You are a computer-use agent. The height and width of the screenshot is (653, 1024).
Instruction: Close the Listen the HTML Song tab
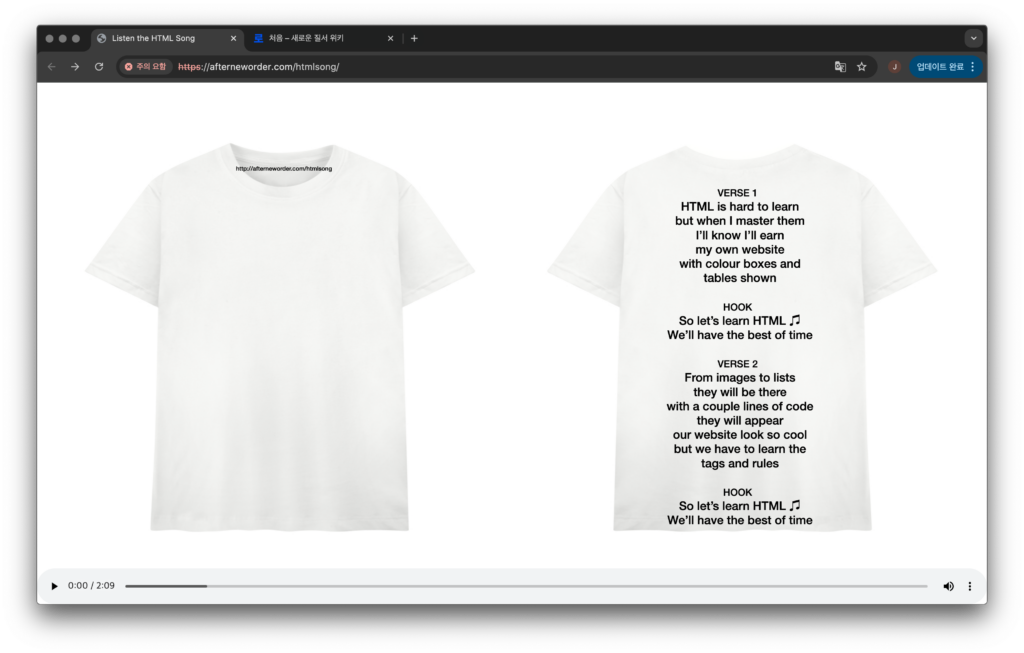pyautogui.click(x=234, y=39)
